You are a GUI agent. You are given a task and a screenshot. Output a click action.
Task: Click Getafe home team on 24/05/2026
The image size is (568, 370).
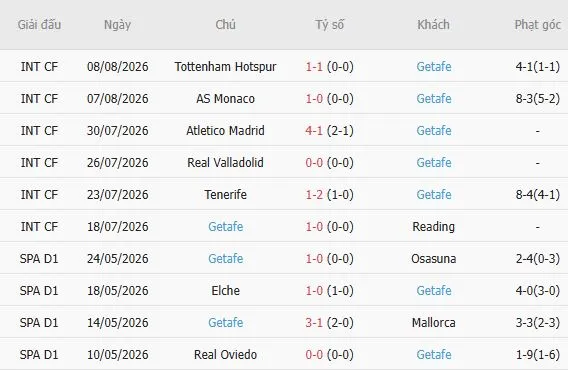[225, 258]
